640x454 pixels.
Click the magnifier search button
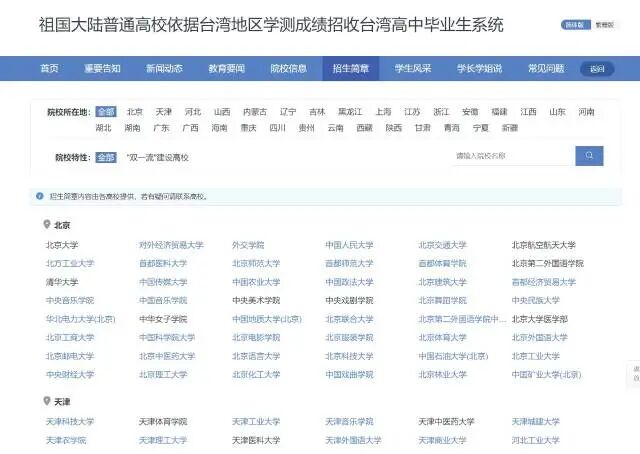click(x=589, y=156)
